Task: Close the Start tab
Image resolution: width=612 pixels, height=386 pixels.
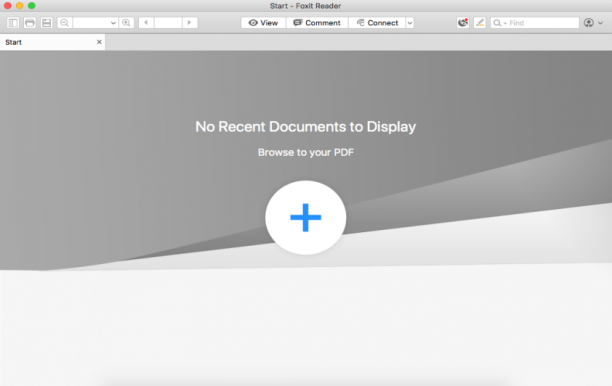Action: 99,42
